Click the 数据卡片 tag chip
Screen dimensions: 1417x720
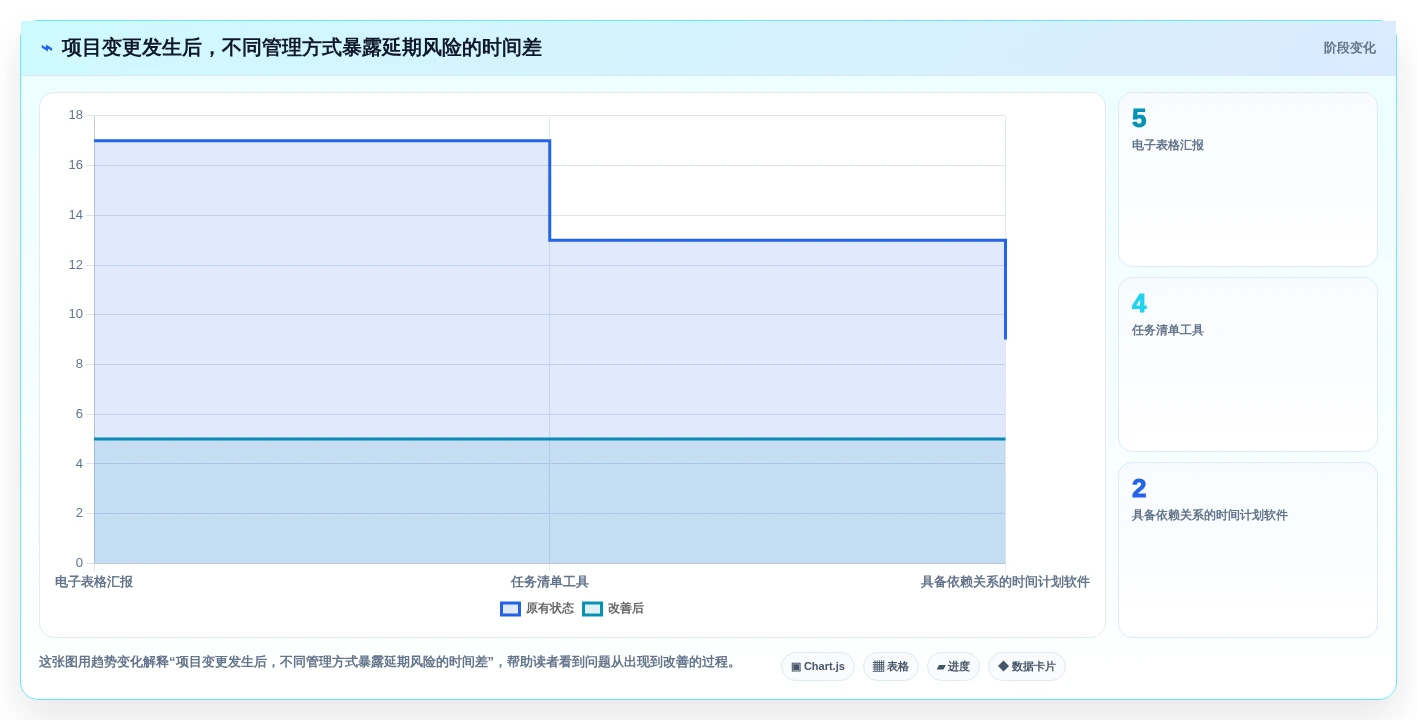1027,667
